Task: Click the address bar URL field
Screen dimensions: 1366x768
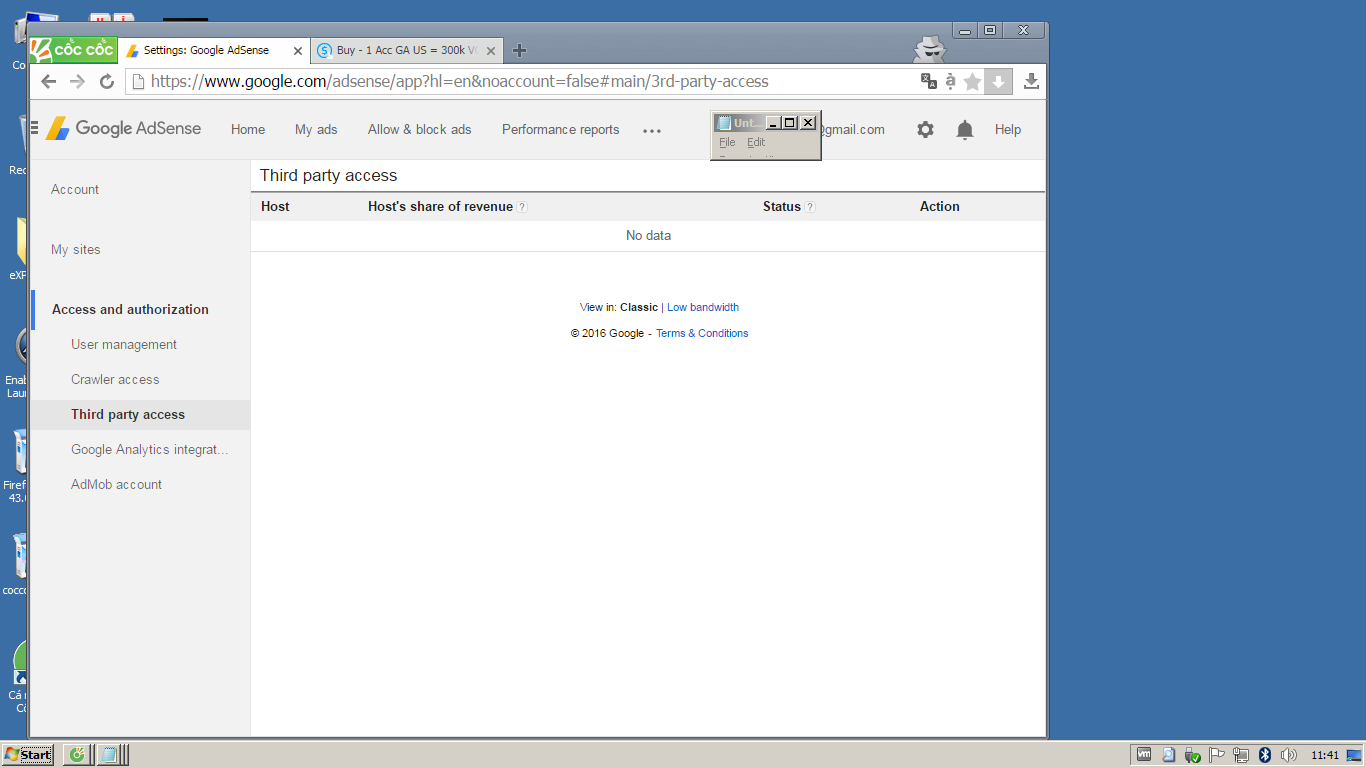Action: (x=520, y=81)
